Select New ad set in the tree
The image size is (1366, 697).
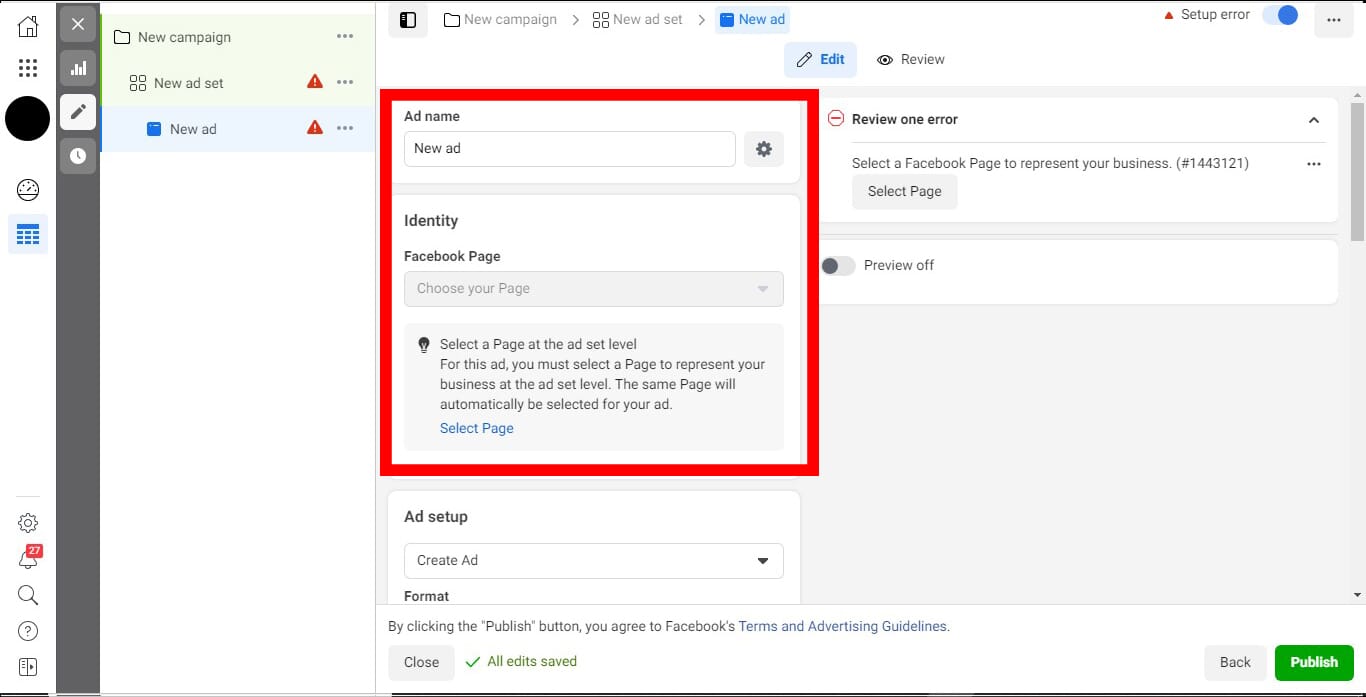point(189,83)
